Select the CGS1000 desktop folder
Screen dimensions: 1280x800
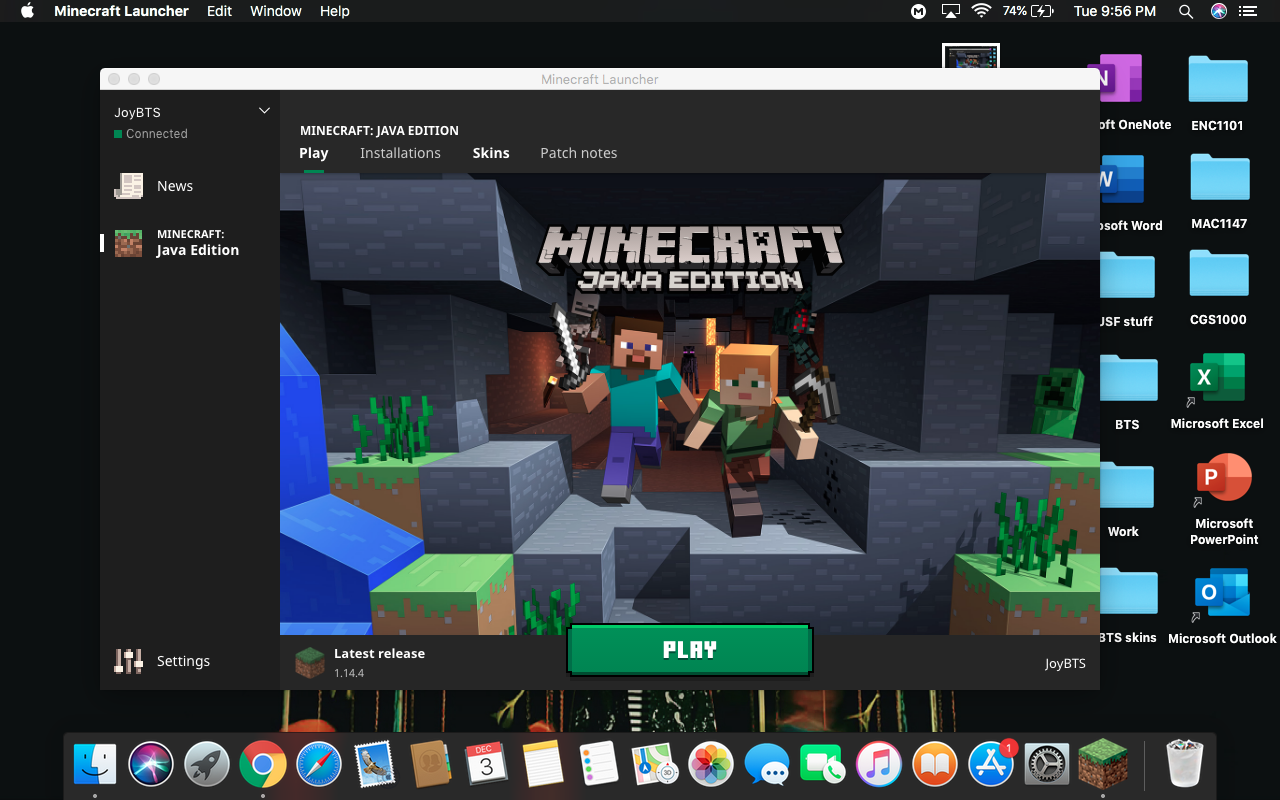[x=1219, y=274]
